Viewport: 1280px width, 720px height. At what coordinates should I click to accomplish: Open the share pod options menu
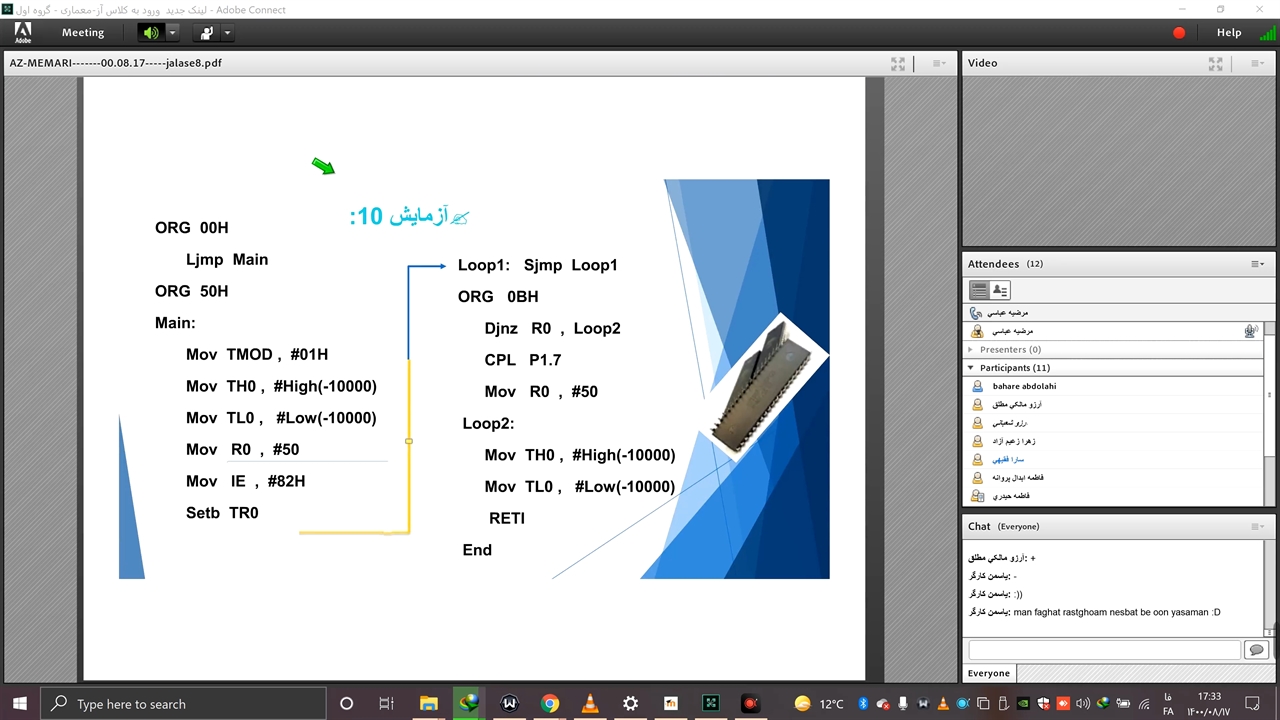click(x=939, y=63)
